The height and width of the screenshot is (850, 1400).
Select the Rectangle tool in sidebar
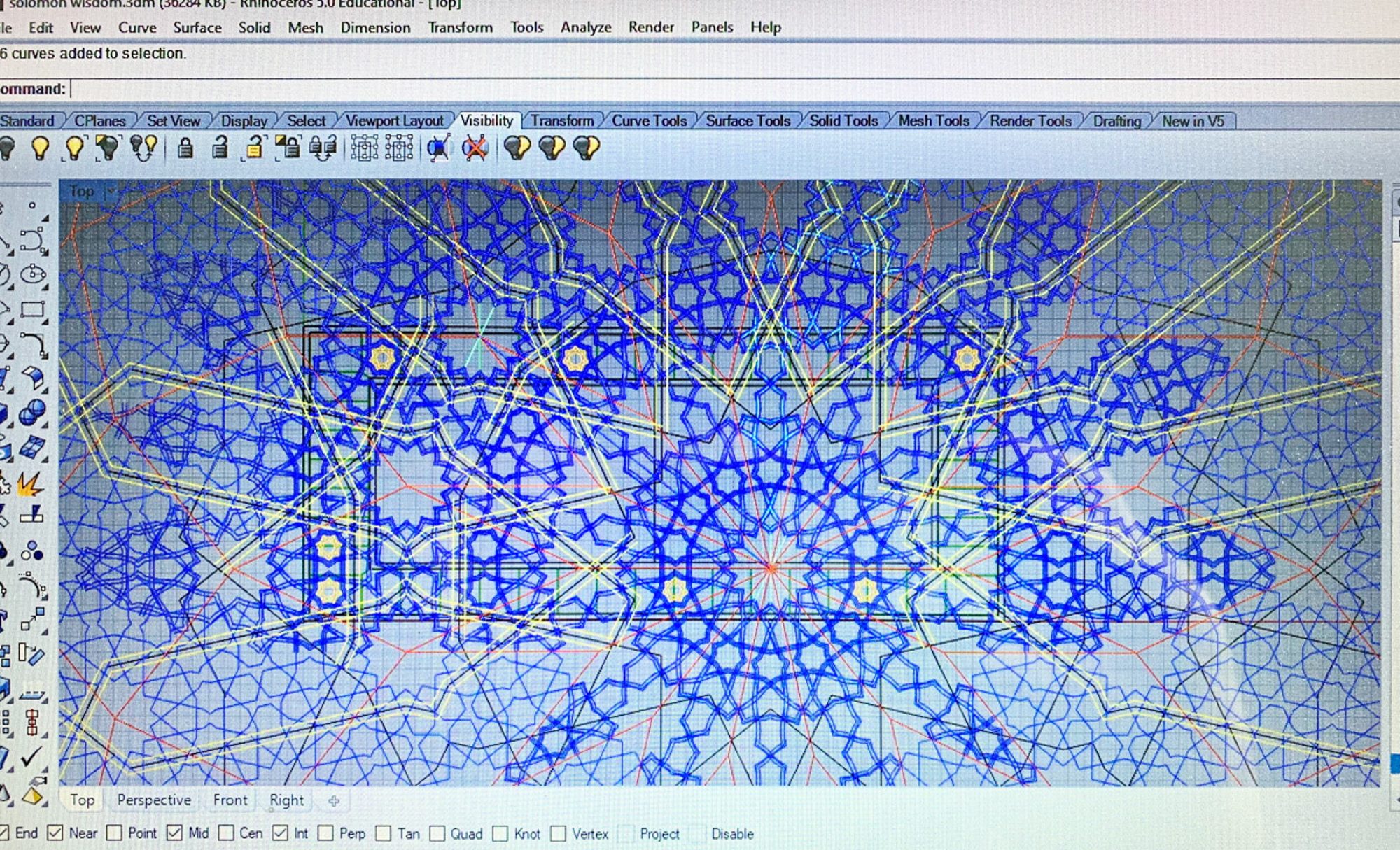point(33,309)
